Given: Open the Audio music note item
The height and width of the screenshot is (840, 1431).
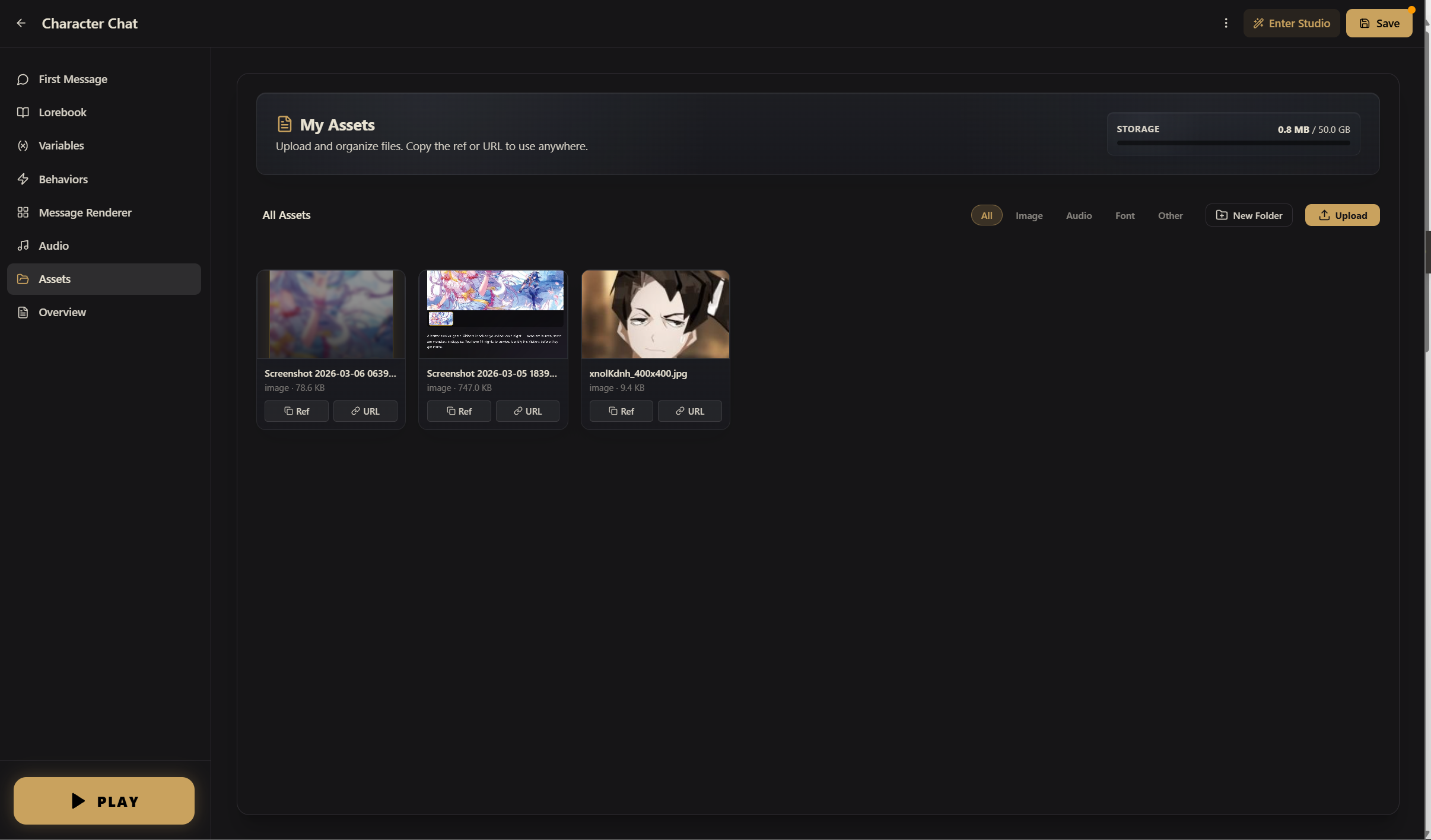Looking at the screenshot, I should coord(23,246).
